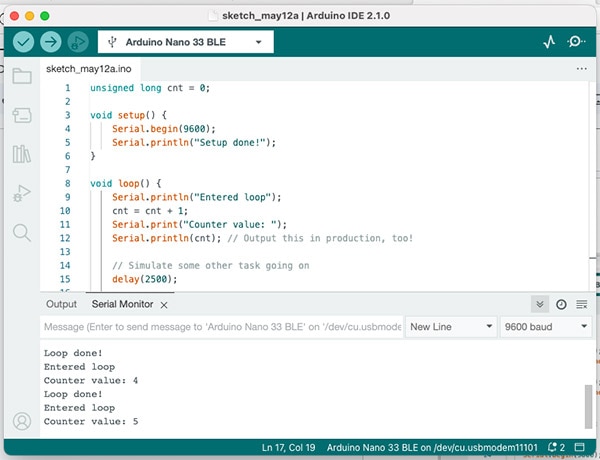
Task: Expand the New Line ending dropdown
Action: [x=451, y=327]
